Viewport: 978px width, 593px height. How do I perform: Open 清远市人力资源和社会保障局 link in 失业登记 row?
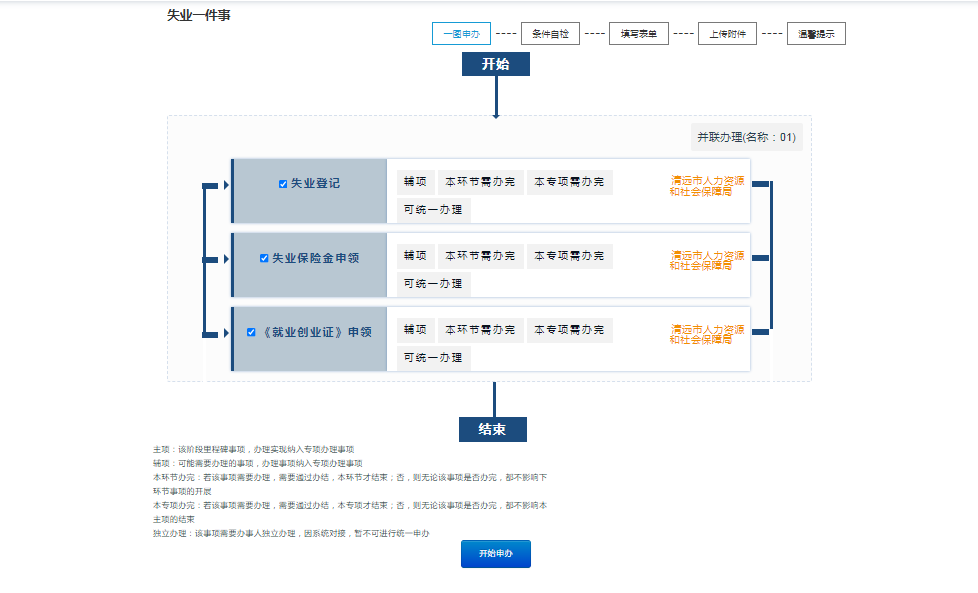pos(706,186)
